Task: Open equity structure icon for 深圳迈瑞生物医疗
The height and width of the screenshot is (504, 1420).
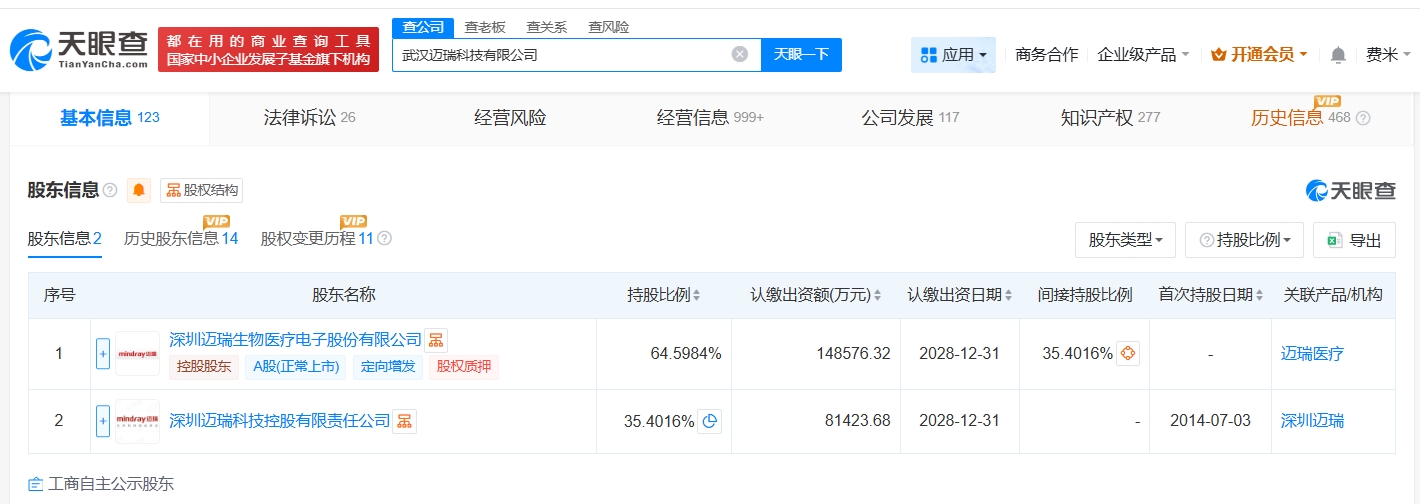Action: pos(436,340)
